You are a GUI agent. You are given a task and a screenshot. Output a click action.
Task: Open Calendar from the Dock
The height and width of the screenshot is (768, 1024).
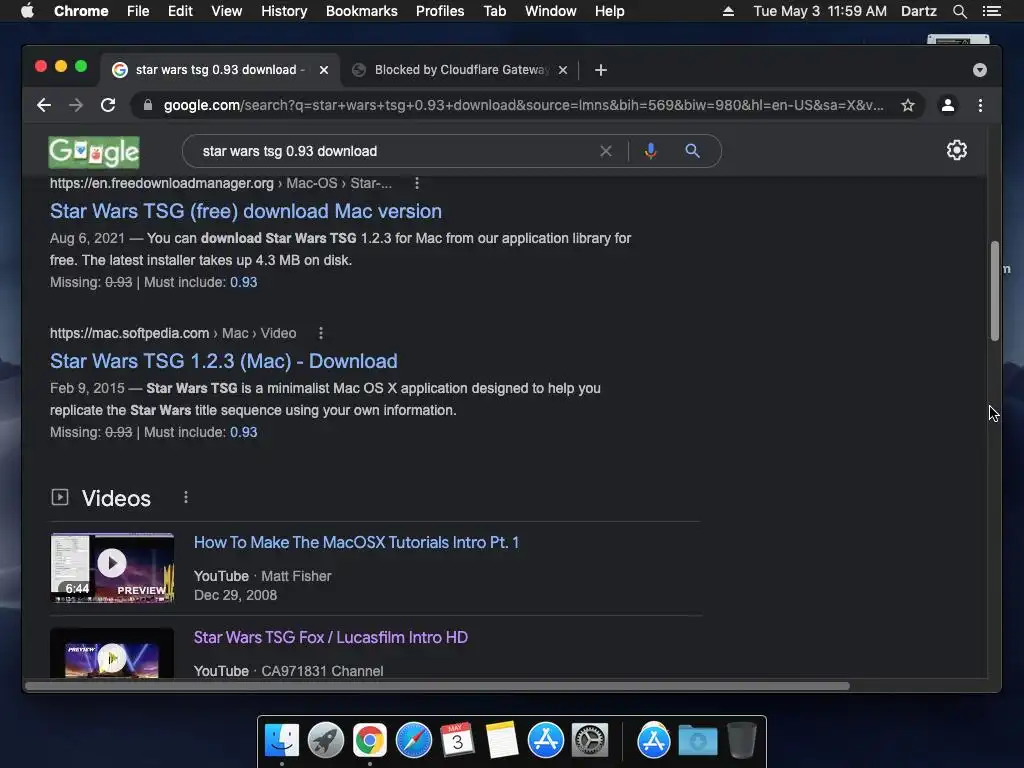pos(457,740)
